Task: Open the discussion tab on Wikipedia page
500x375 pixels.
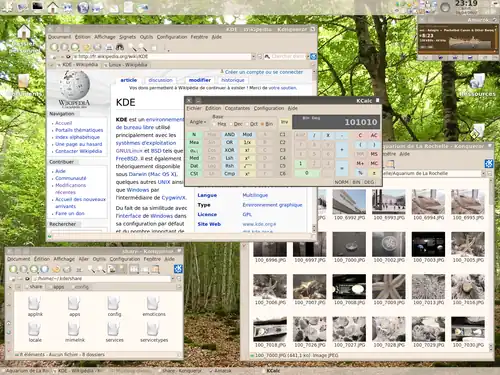Action: [x=160, y=80]
